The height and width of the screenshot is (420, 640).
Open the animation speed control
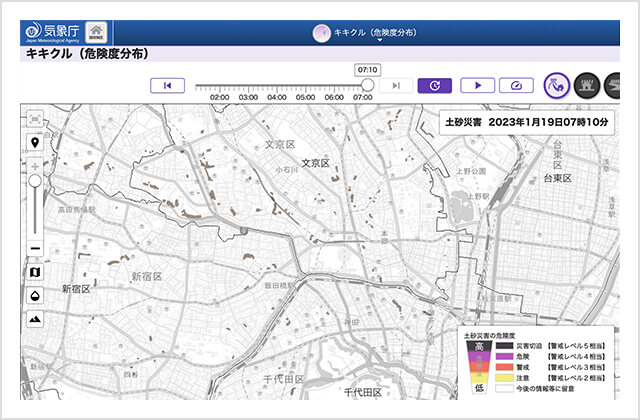click(516, 86)
